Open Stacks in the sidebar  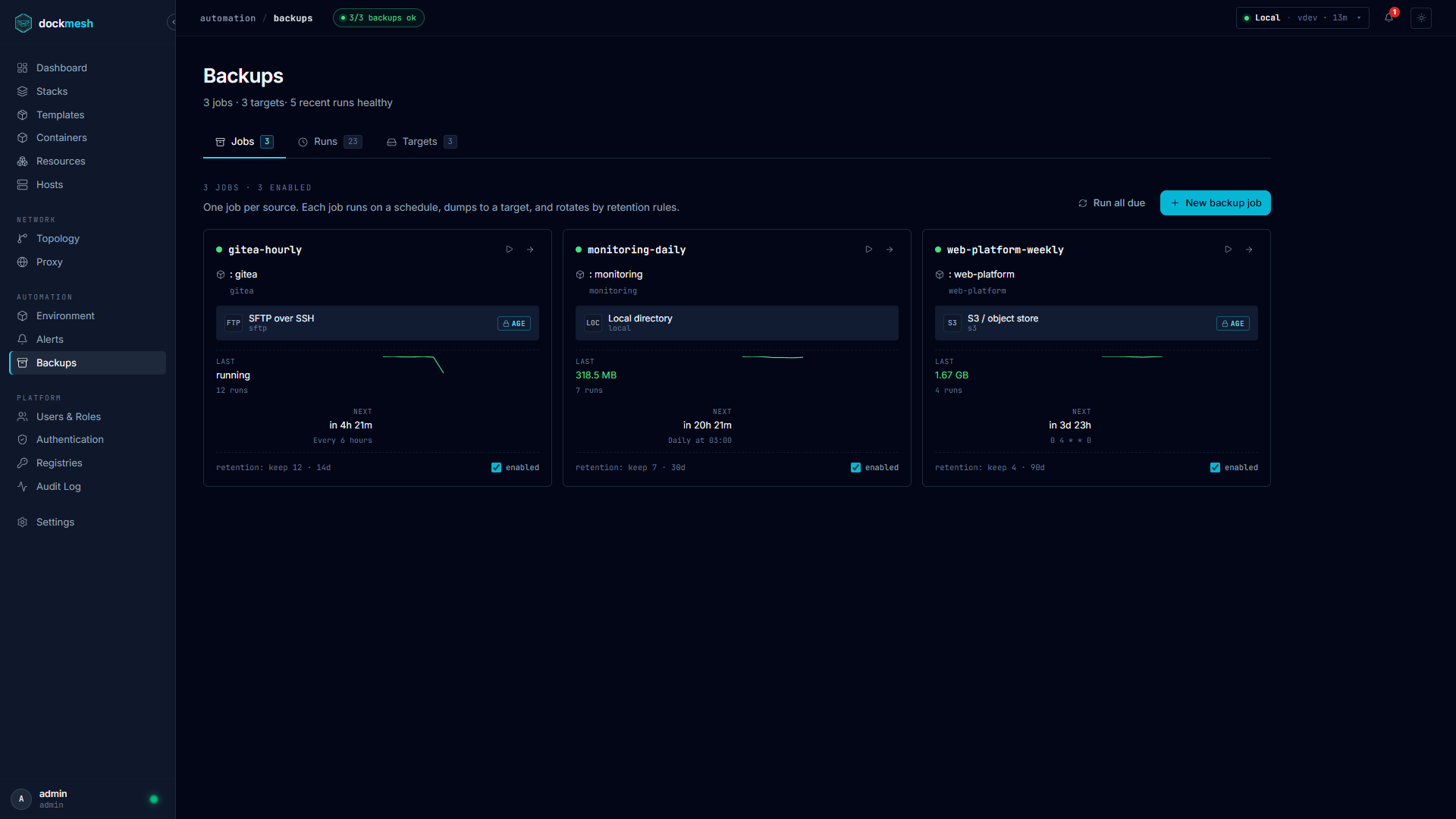[87, 91]
